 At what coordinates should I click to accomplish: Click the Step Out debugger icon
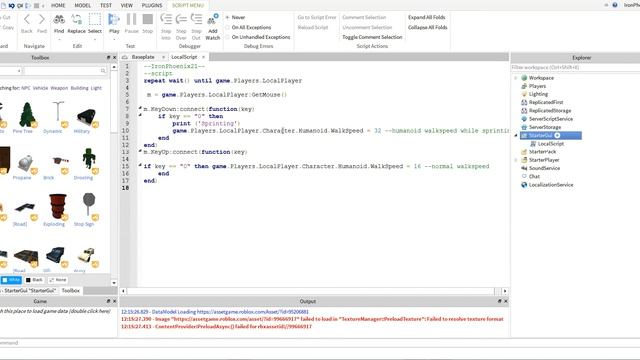(x=196, y=19)
